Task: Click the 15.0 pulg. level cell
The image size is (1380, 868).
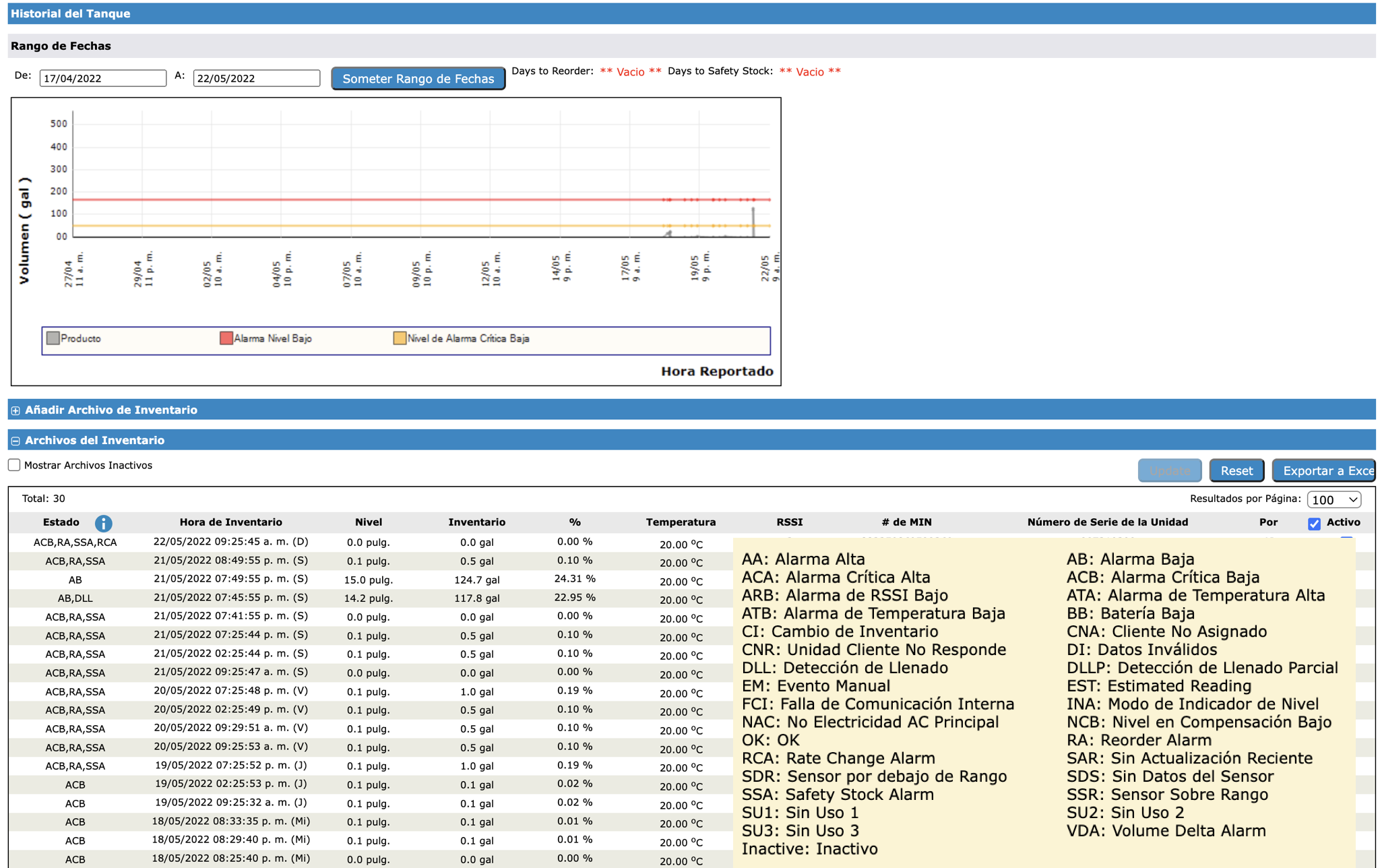Action: [369, 580]
